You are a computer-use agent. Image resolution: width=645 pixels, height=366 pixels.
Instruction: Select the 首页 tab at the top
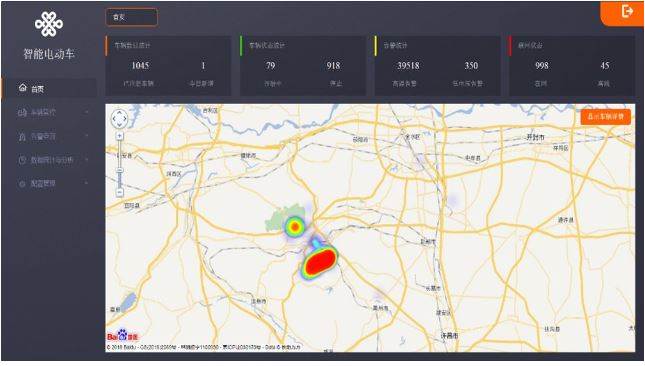[132, 17]
